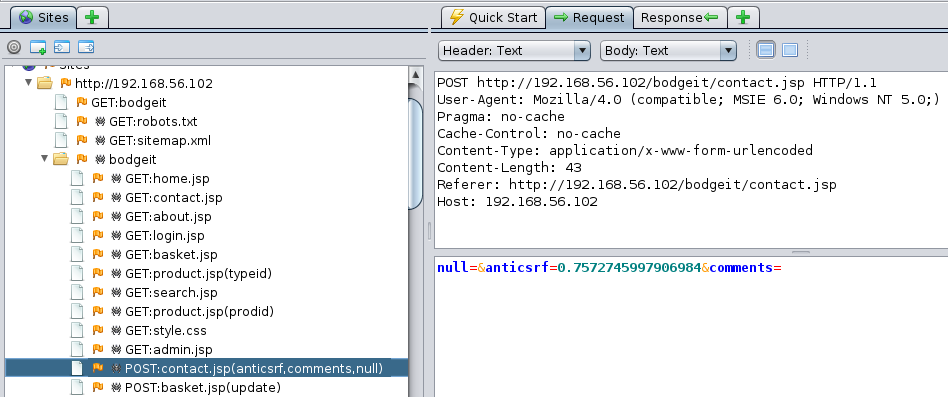
Task: Switch to the Request tab
Action: click(x=589, y=17)
